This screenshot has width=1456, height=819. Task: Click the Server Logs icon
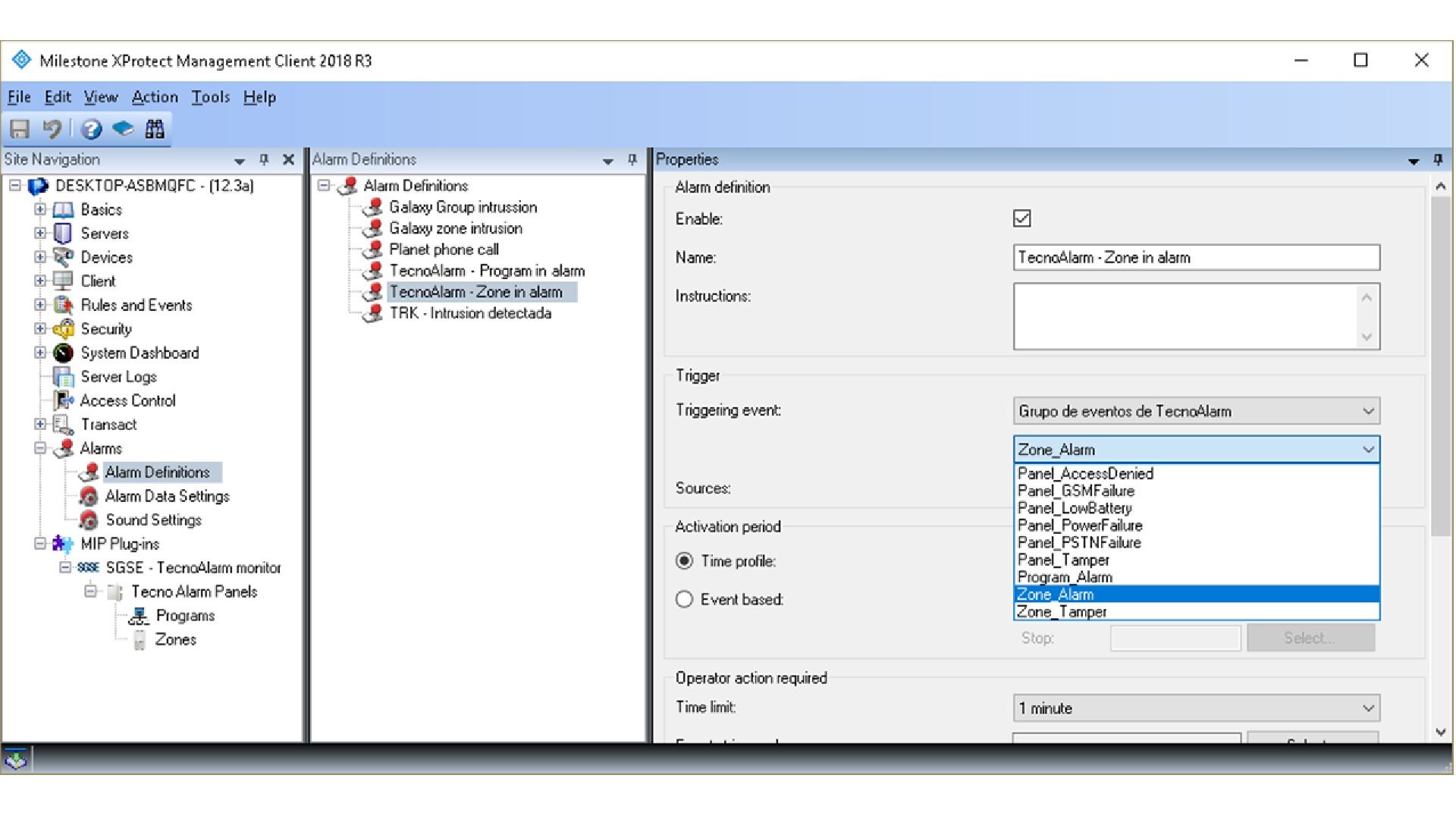click(63, 377)
